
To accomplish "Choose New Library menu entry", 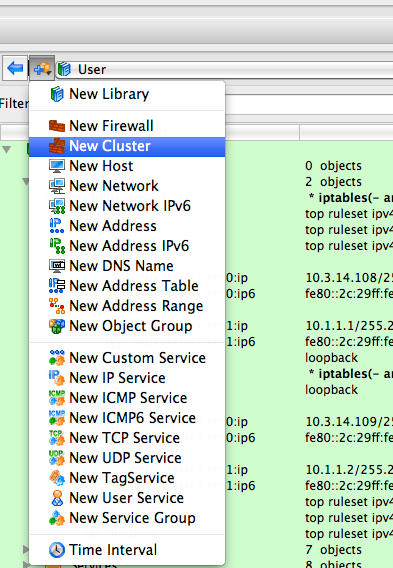I will [x=109, y=94].
